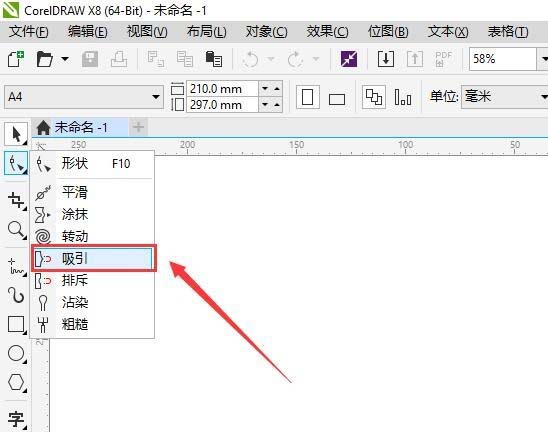
Task: Click the Undo arrow icon
Action: (250, 59)
